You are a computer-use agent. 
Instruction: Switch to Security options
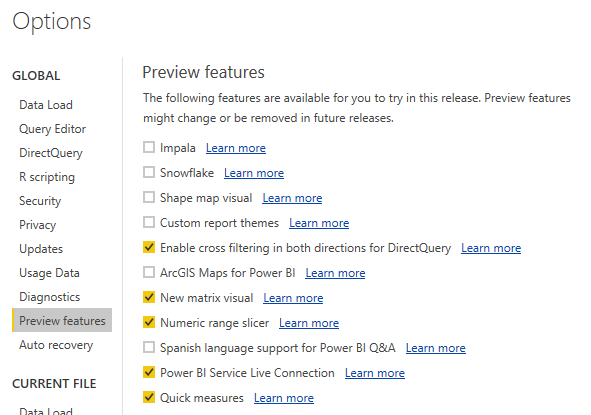(40, 201)
